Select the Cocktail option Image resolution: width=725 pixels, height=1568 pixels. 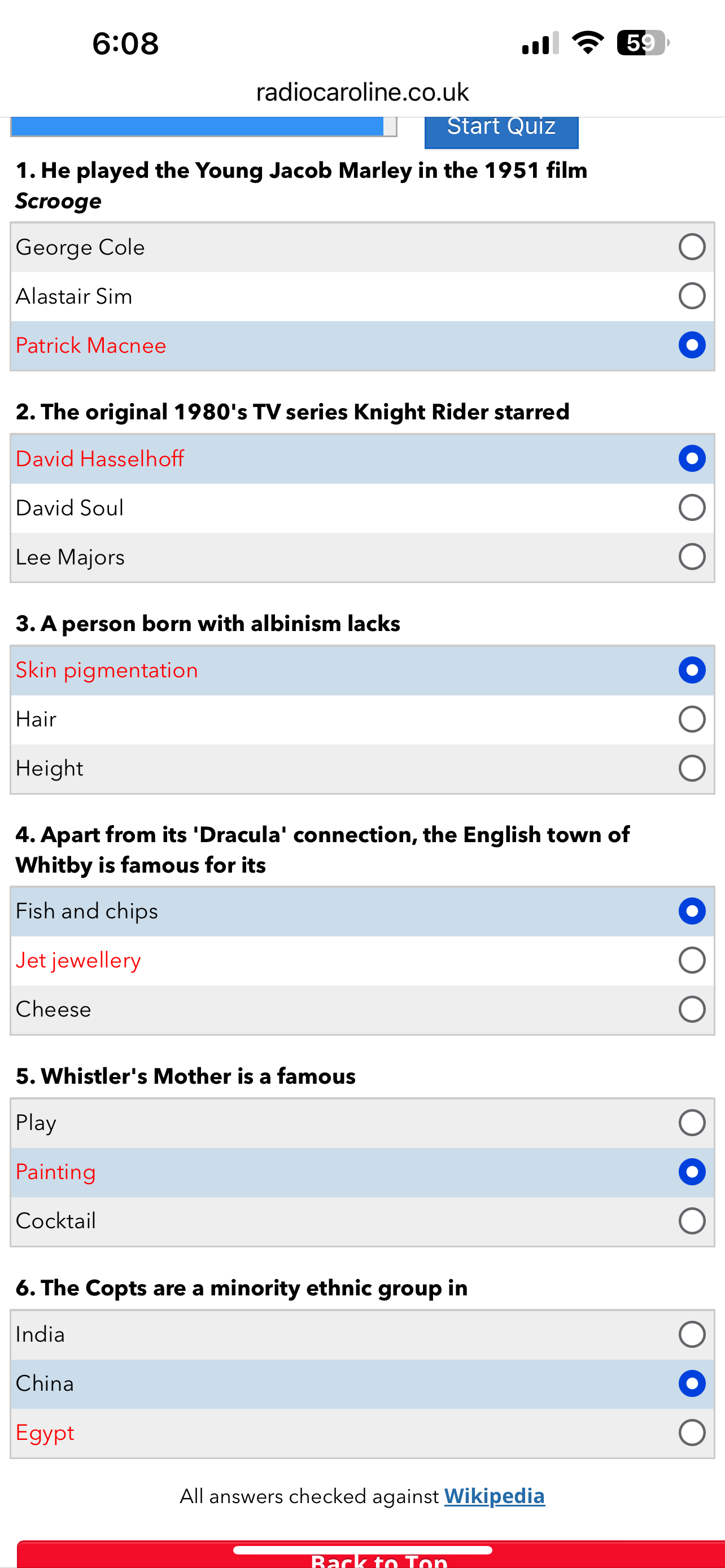click(x=692, y=1220)
